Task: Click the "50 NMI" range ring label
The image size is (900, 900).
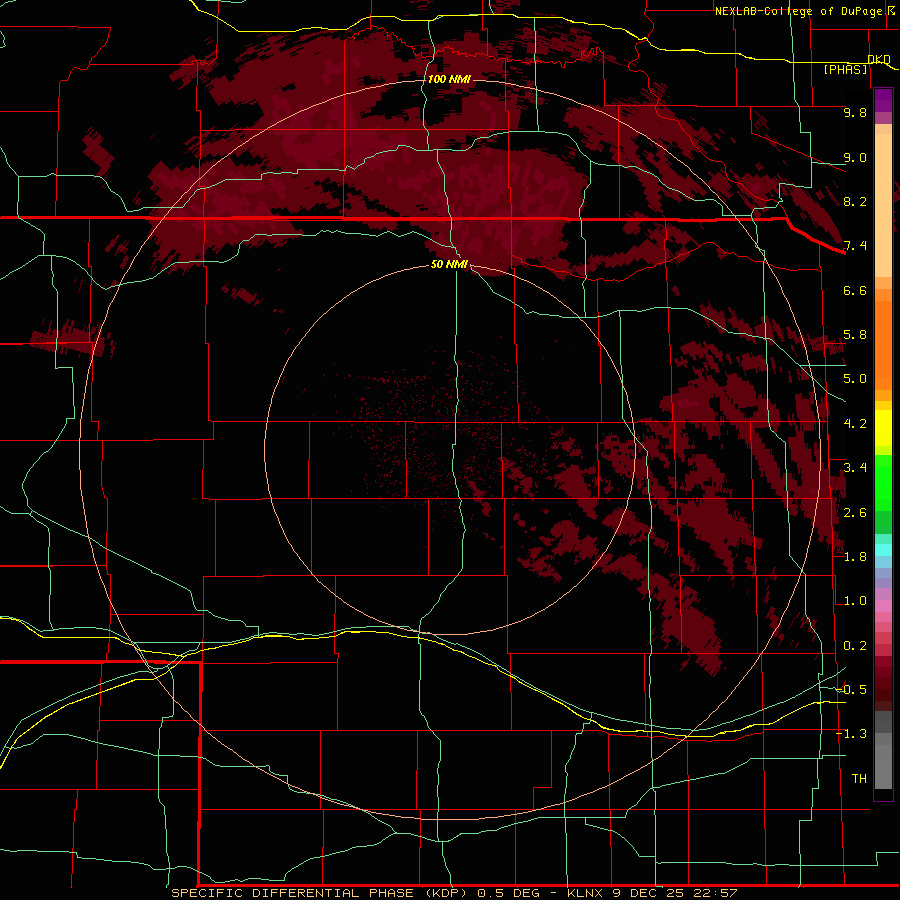Action: (x=449, y=264)
